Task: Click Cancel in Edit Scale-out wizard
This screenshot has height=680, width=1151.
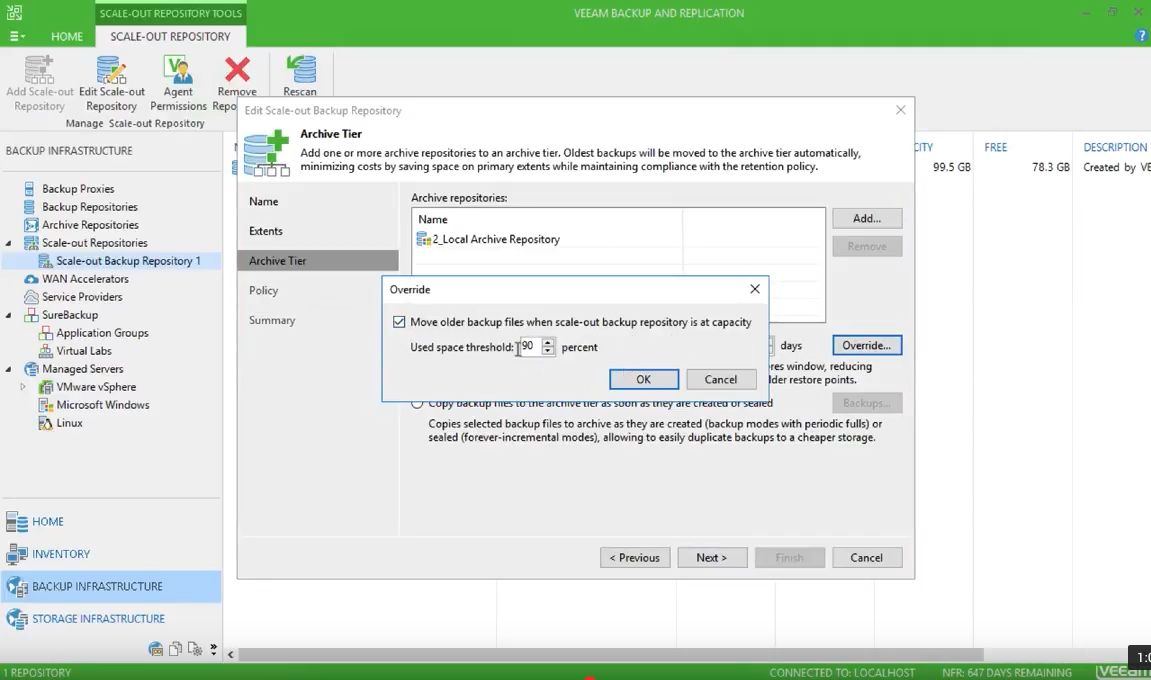Action: click(x=866, y=557)
